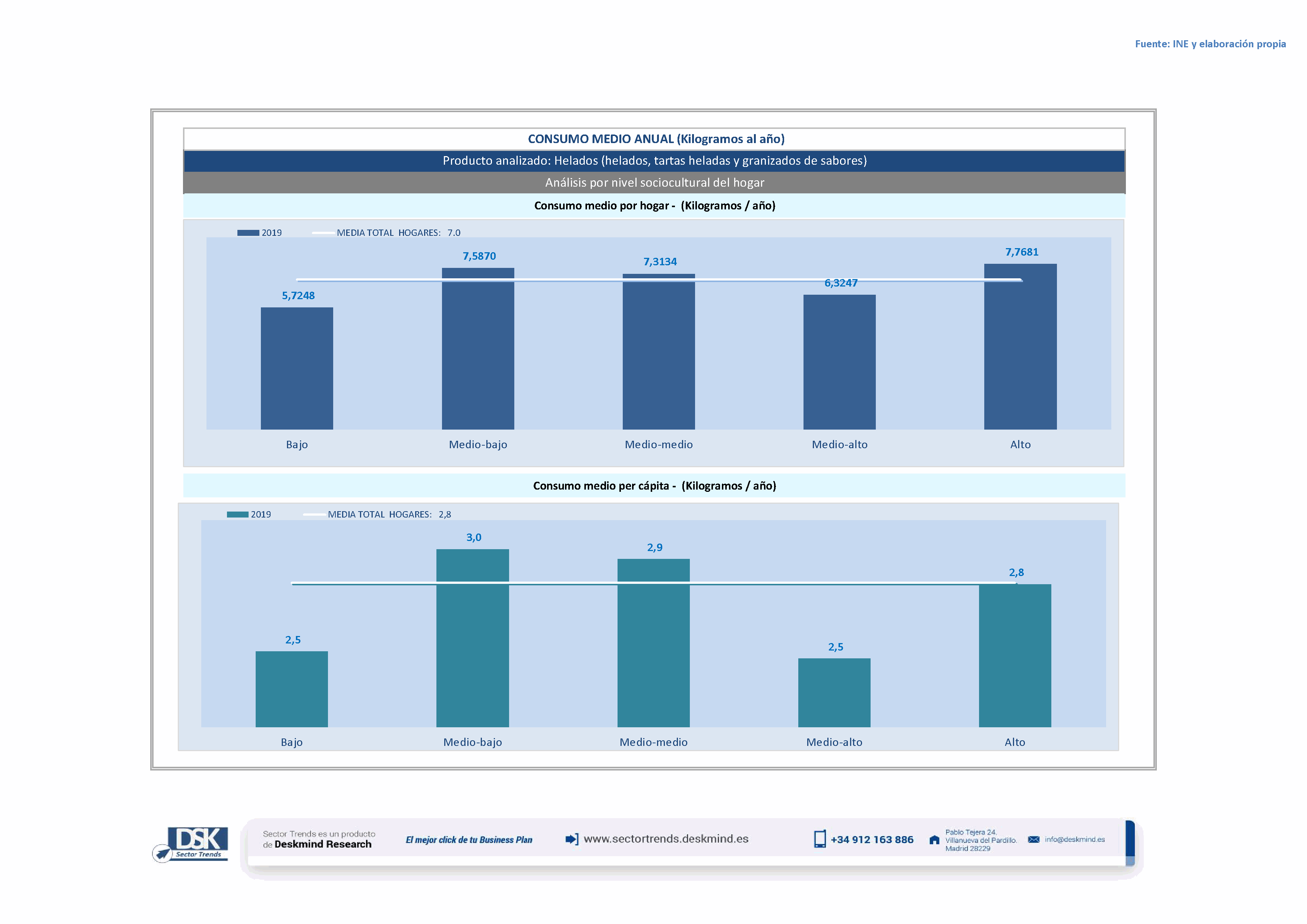Click the 7,7681 data label
Viewport: 1307px width, 924px height.
tap(1022, 252)
